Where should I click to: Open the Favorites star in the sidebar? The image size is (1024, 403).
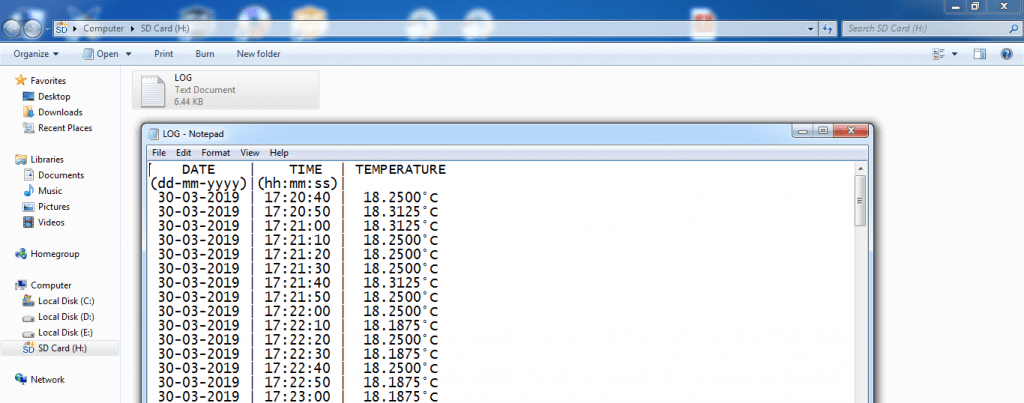(20, 80)
